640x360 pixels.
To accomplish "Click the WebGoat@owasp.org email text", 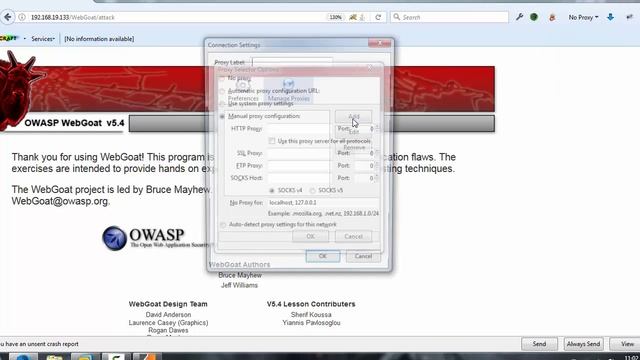I will (x=60, y=201).
